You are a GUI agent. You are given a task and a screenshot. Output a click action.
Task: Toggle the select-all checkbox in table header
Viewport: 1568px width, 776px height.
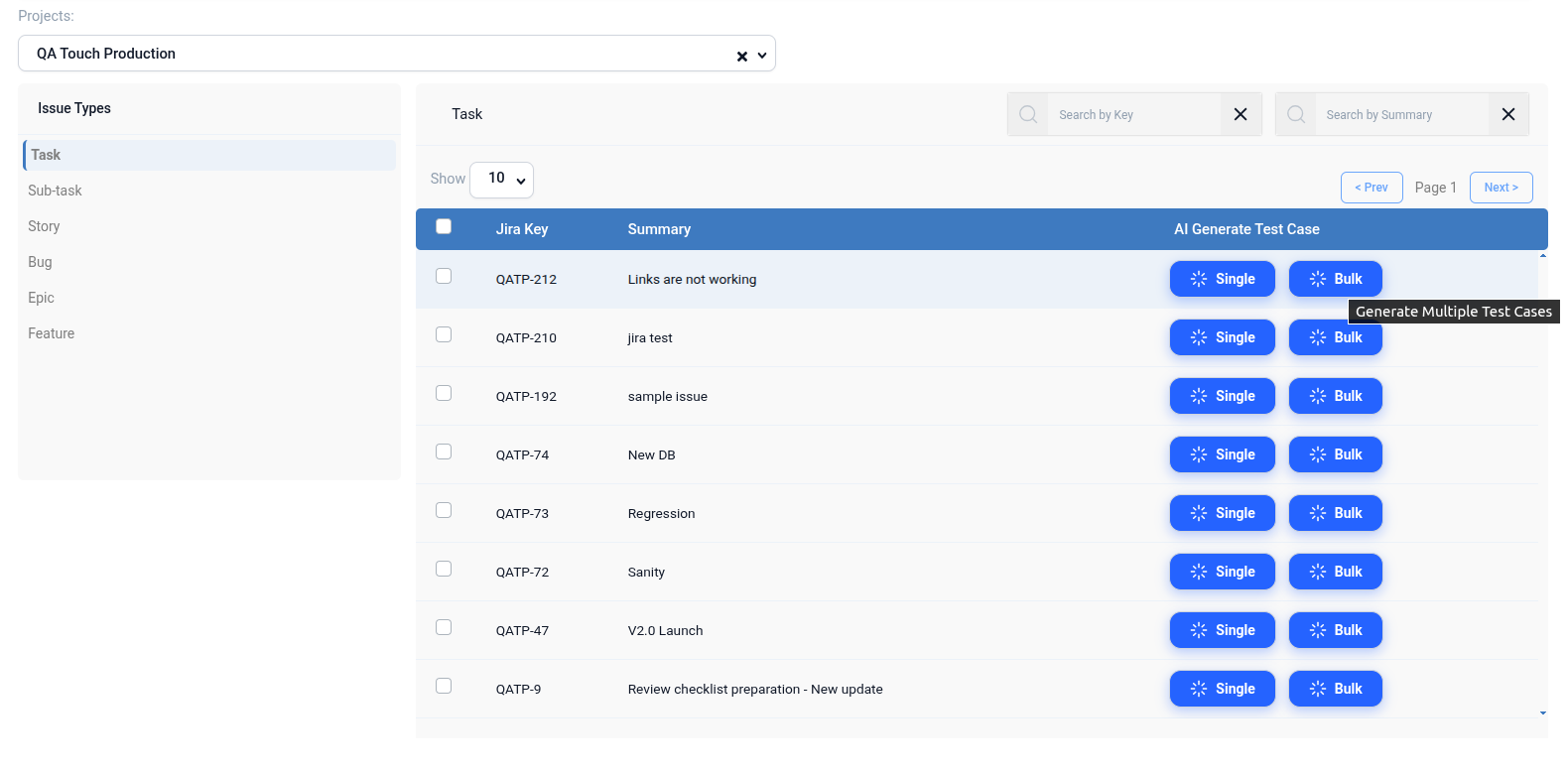444,227
